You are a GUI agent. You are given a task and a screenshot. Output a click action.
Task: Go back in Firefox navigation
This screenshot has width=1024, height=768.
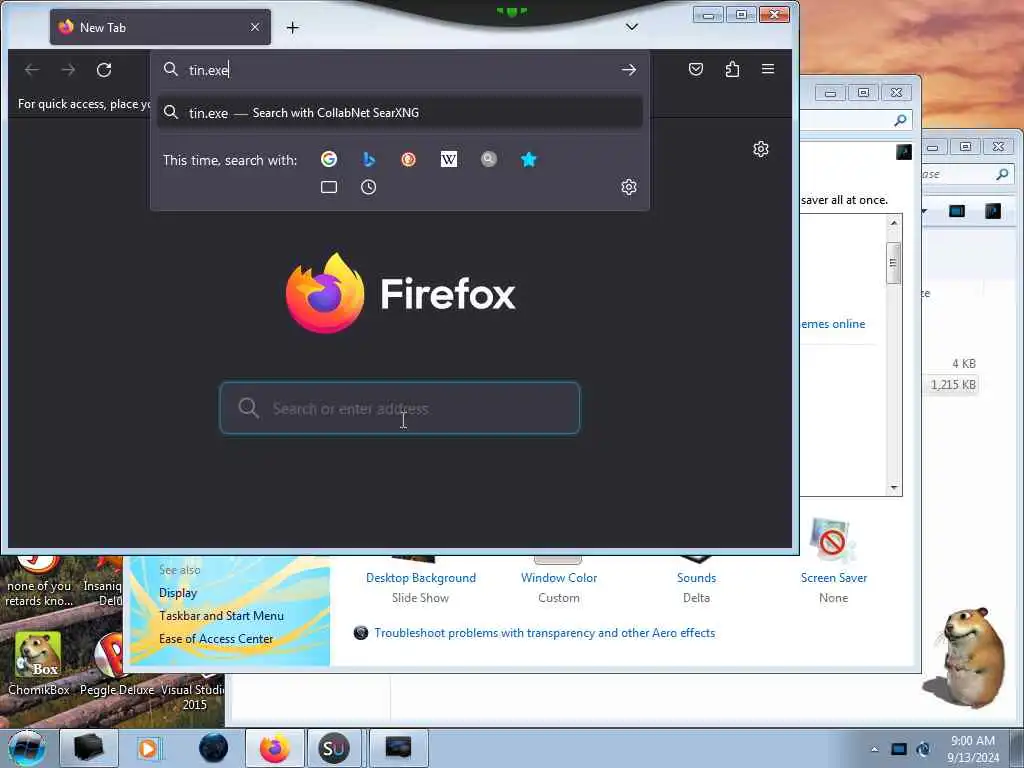pyautogui.click(x=32, y=70)
